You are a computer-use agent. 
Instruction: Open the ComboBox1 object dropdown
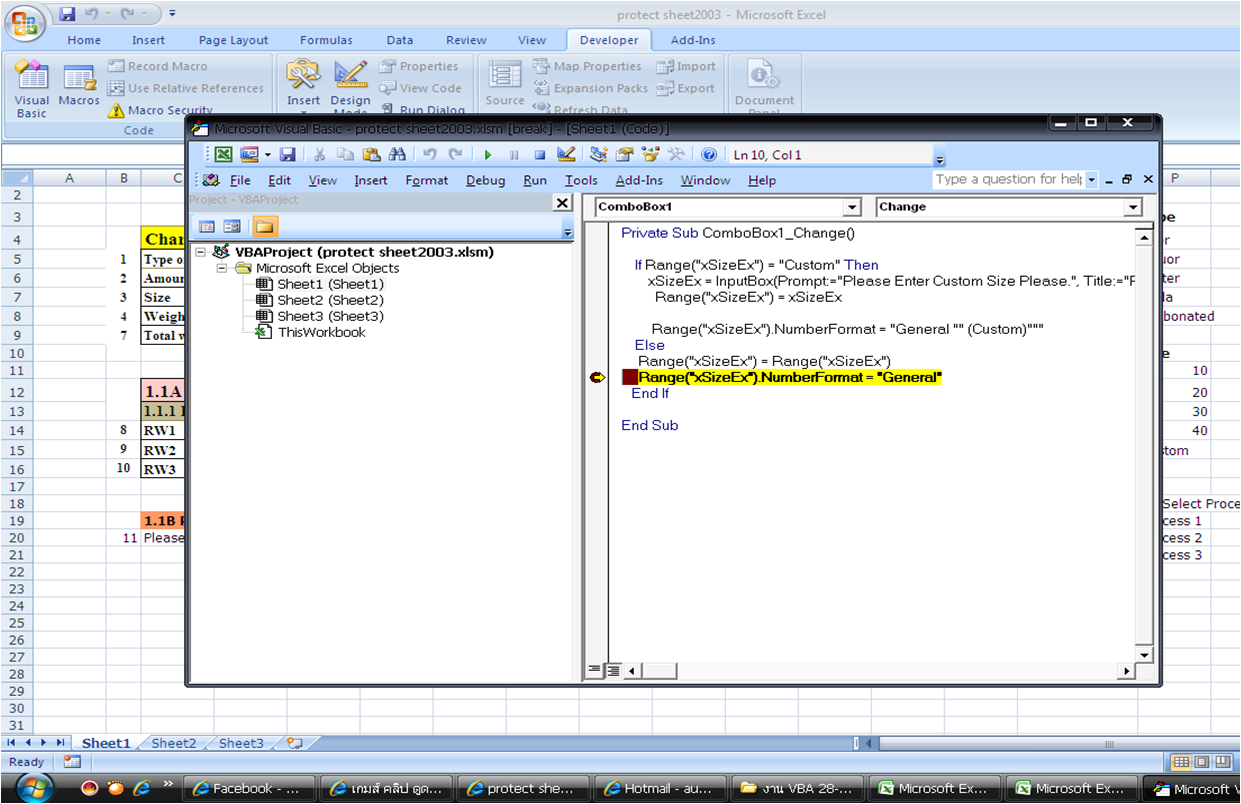(851, 207)
